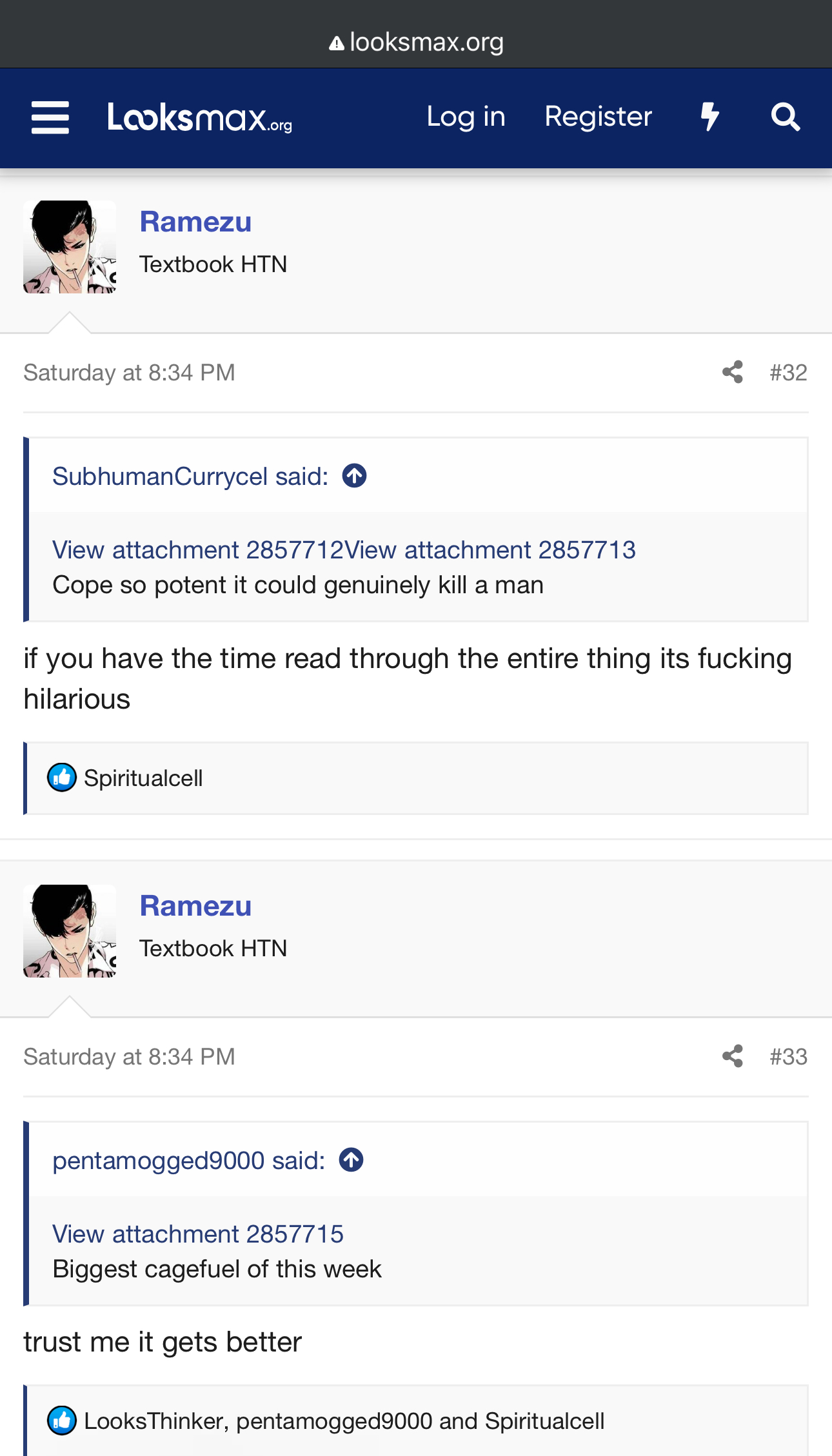Image resolution: width=832 pixels, height=1456 pixels.
Task: Click the looksmax.org browser address bar
Action: [416, 43]
